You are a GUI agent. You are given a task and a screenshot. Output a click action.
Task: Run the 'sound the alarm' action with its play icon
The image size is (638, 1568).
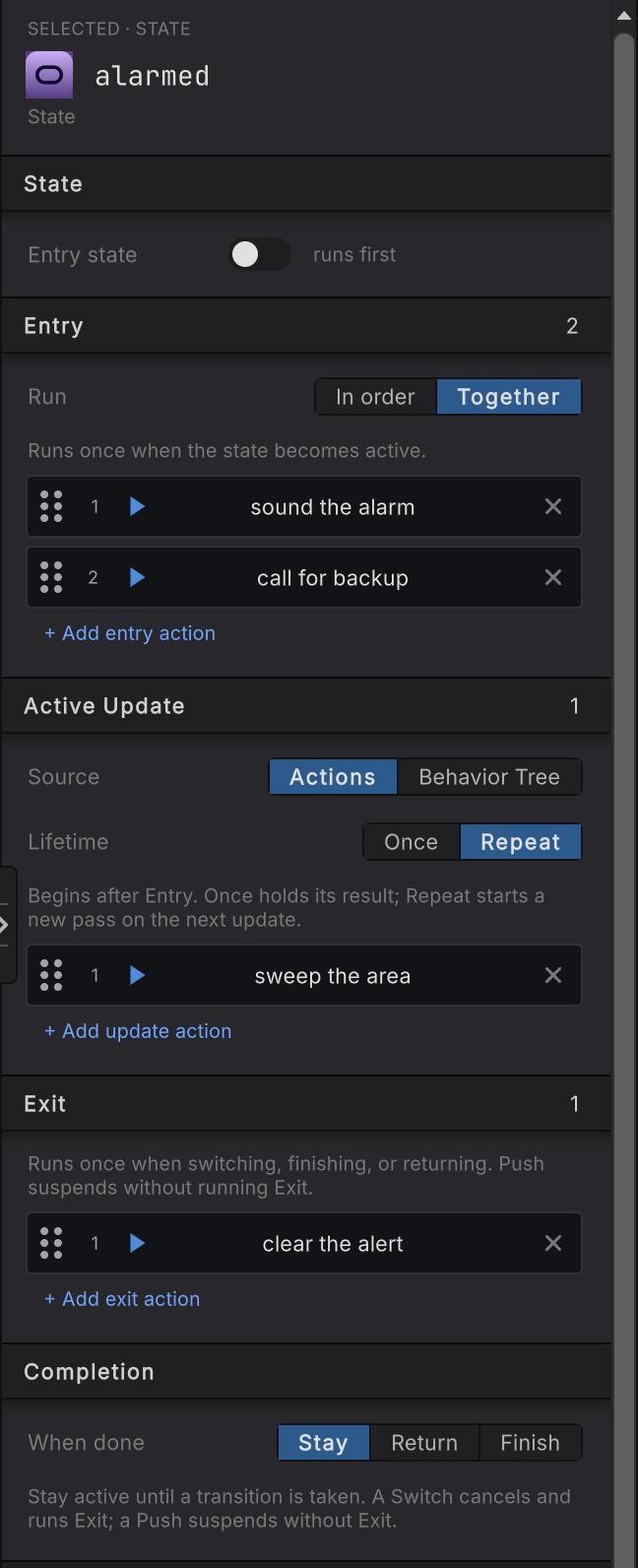click(138, 506)
